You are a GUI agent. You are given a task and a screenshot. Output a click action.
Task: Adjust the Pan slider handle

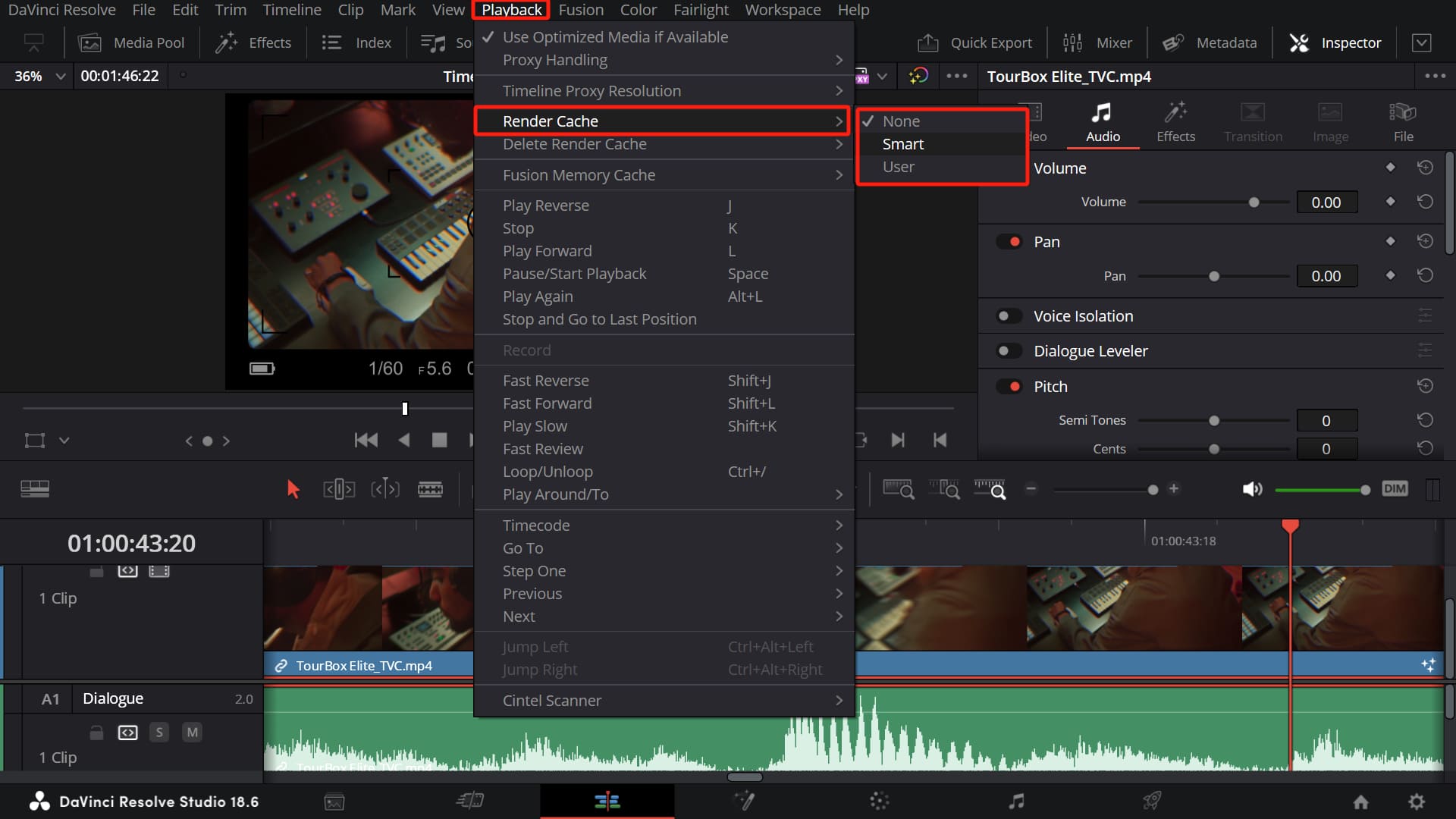coord(1214,277)
